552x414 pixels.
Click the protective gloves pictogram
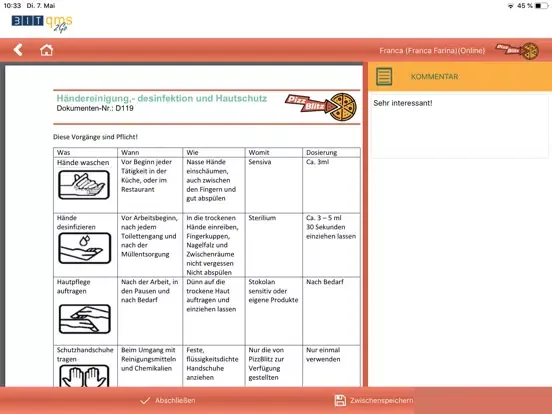point(84,376)
